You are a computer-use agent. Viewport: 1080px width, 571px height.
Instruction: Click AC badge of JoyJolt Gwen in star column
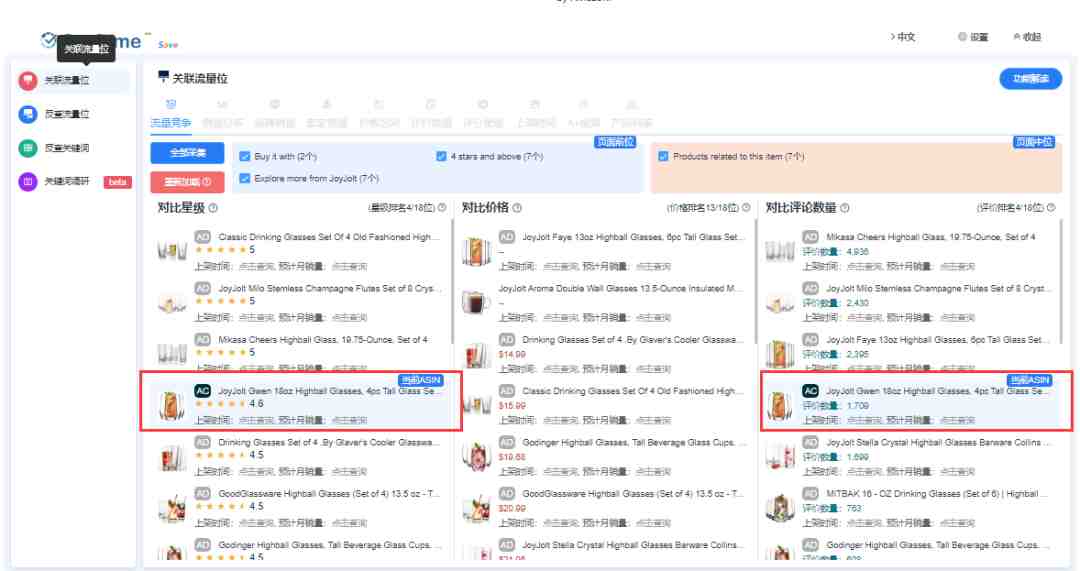pyautogui.click(x=202, y=391)
